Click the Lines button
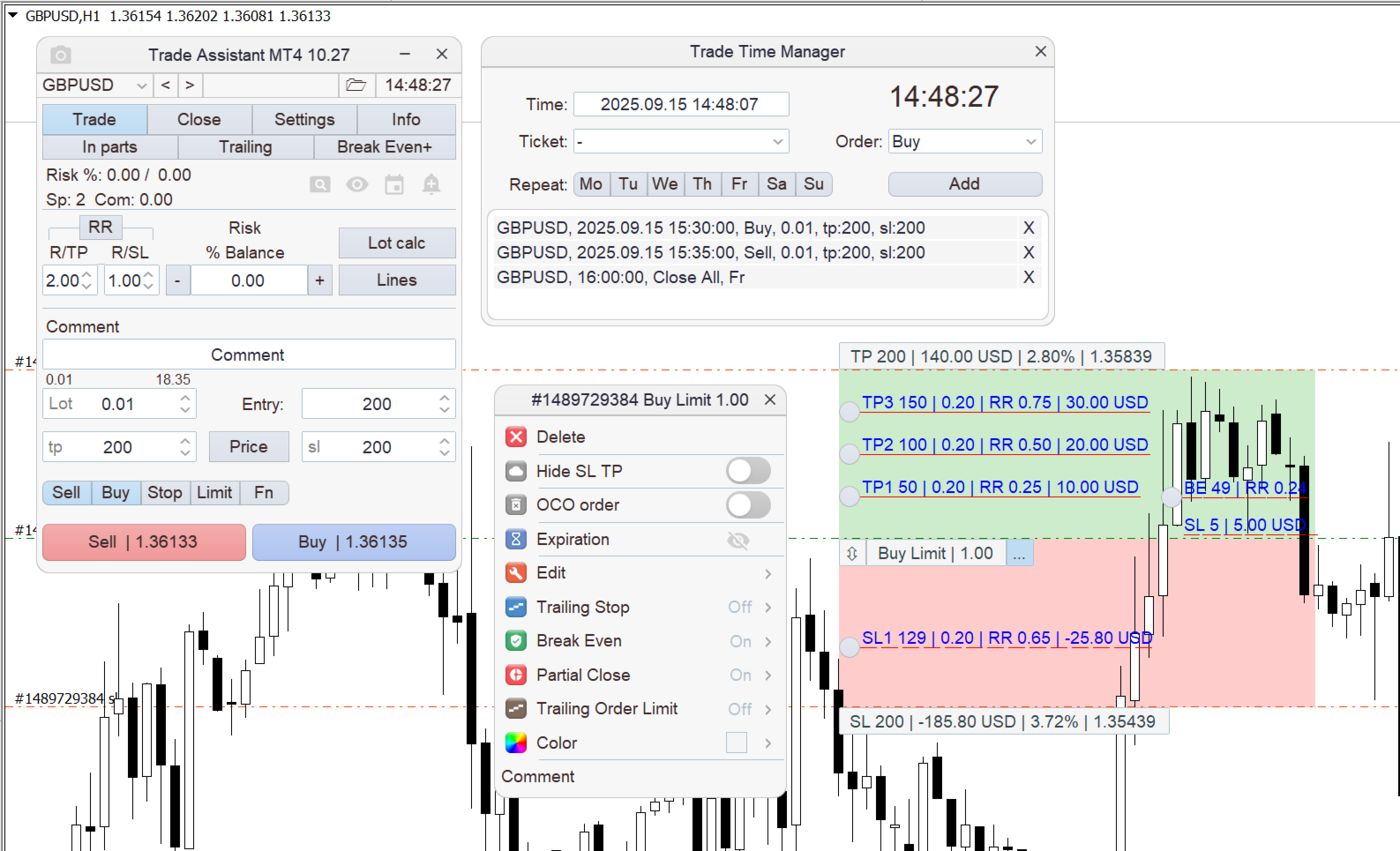Viewport: 1400px width, 851px height. click(x=397, y=280)
